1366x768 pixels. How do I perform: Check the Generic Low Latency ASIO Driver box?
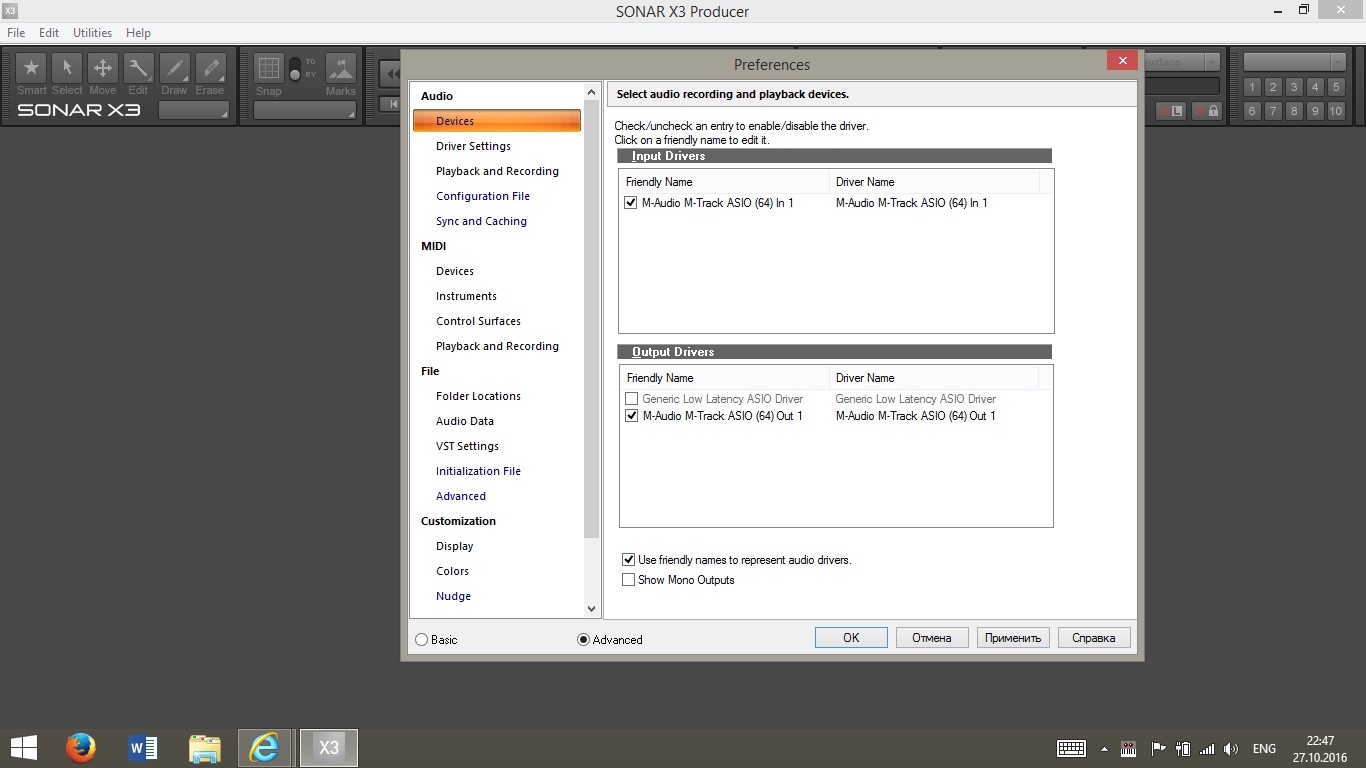631,399
